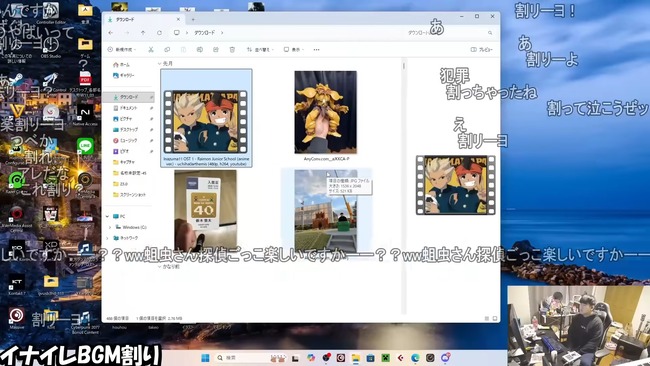This screenshot has height=366, width=650.
Task: Switch to the details view in the status bar
Action: point(487,318)
